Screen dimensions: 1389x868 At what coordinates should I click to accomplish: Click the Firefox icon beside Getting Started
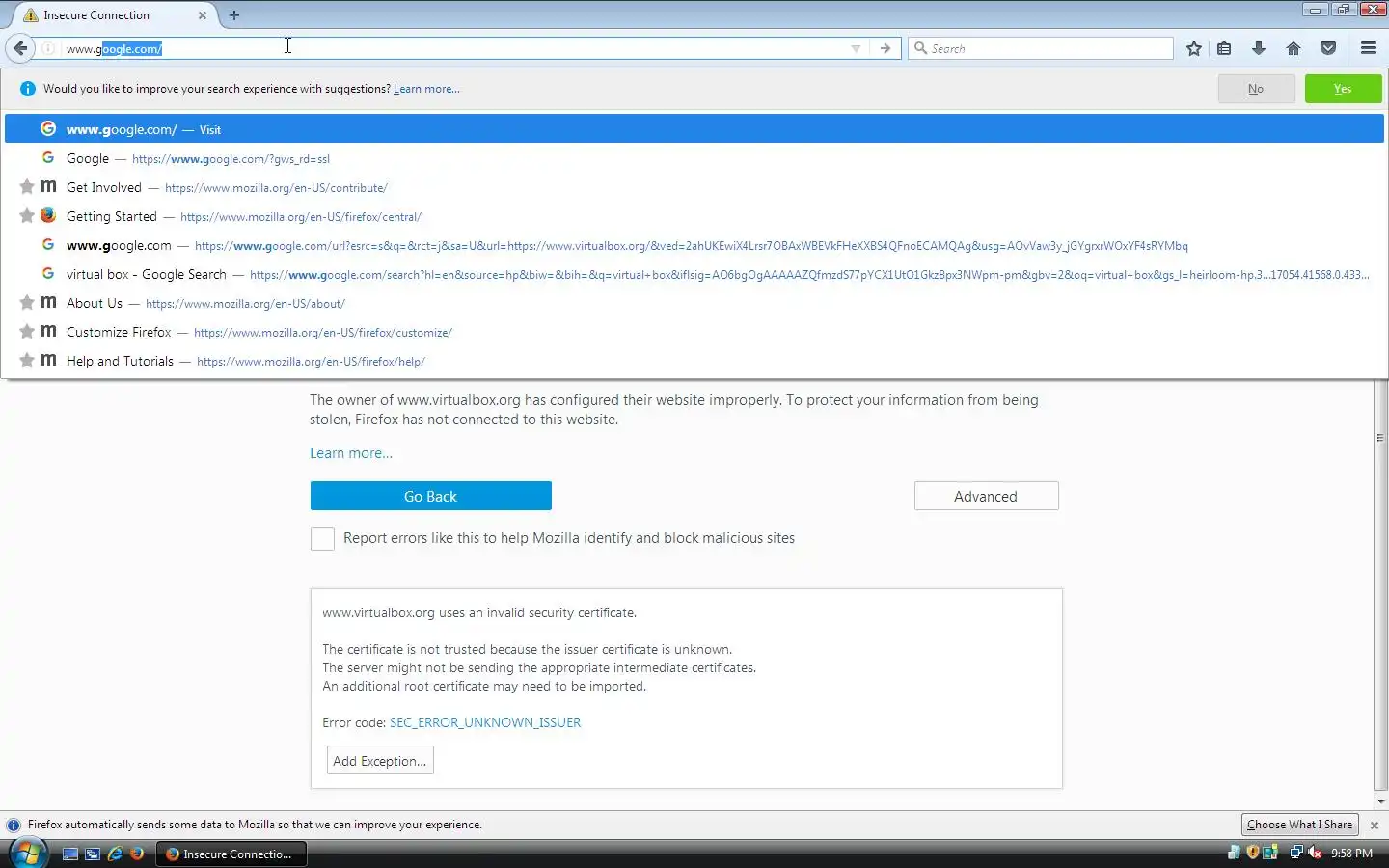point(48,216)
